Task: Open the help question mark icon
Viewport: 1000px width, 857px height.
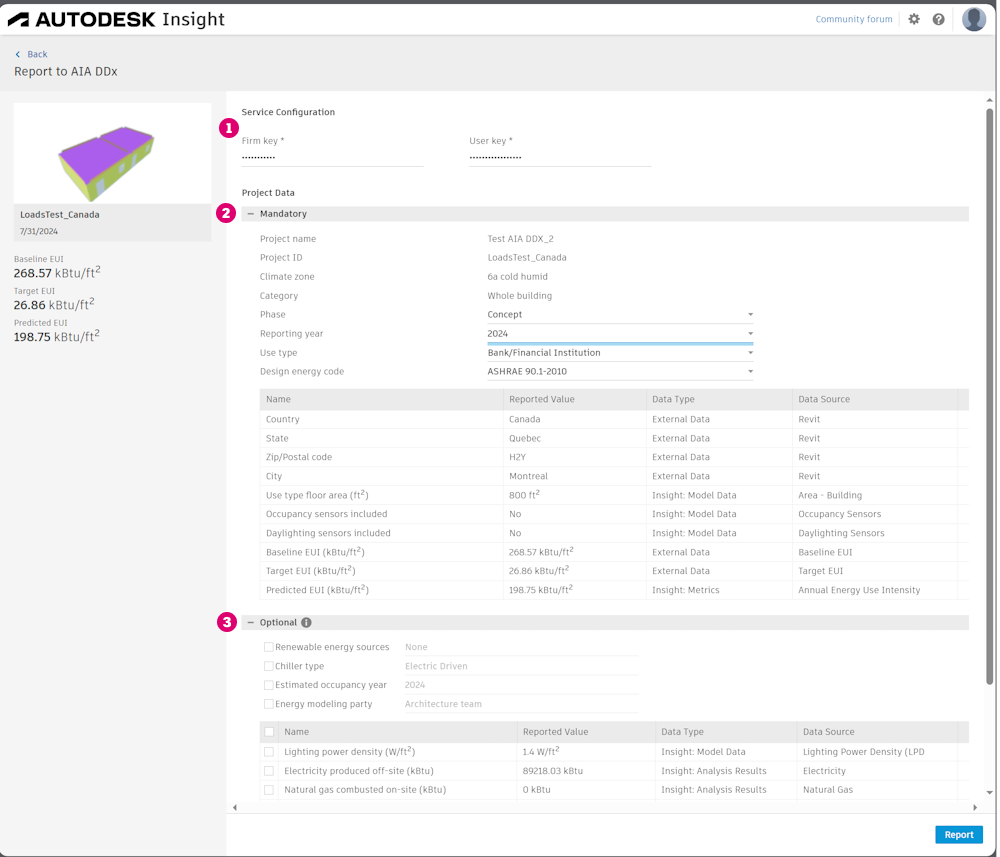Action: point(938,19)
